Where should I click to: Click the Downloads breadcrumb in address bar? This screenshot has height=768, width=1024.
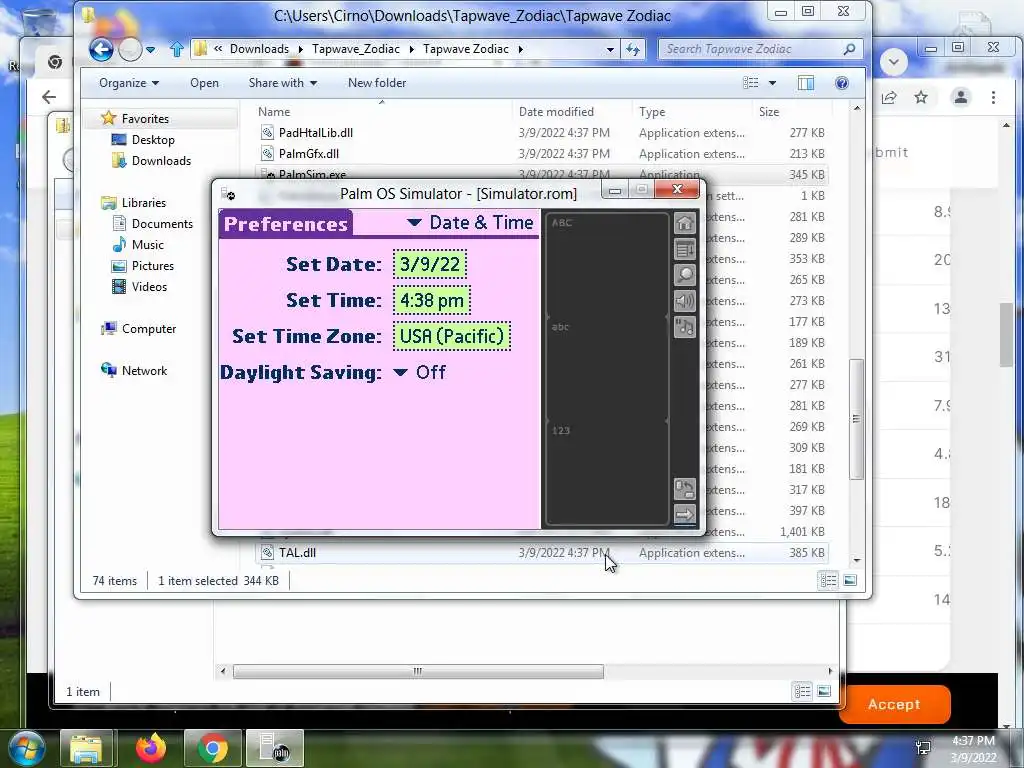[259, 49]
